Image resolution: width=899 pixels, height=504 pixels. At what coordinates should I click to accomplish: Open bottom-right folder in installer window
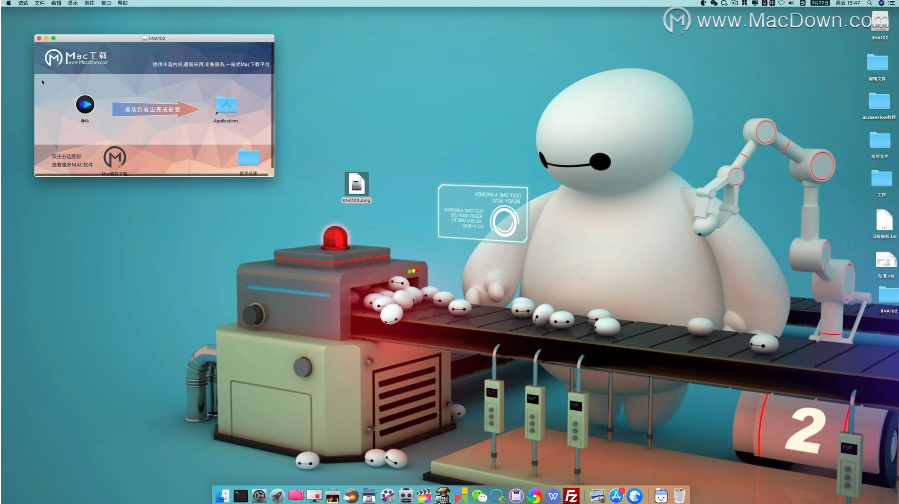(x=249, y=158)
